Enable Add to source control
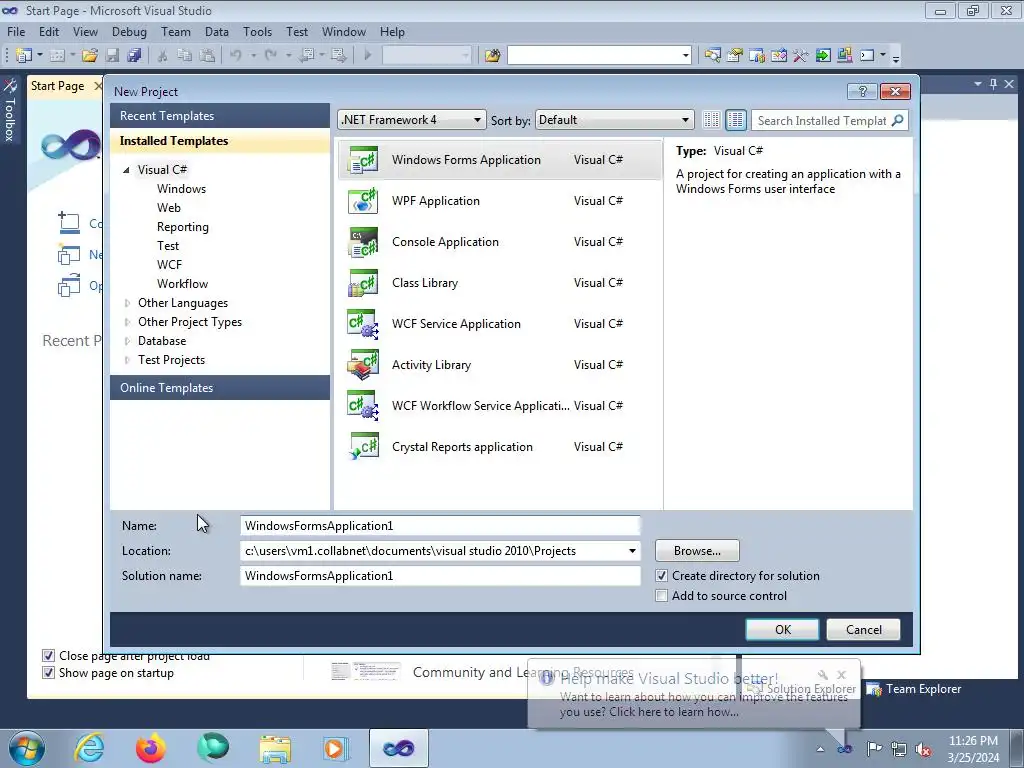 point(662,596)
